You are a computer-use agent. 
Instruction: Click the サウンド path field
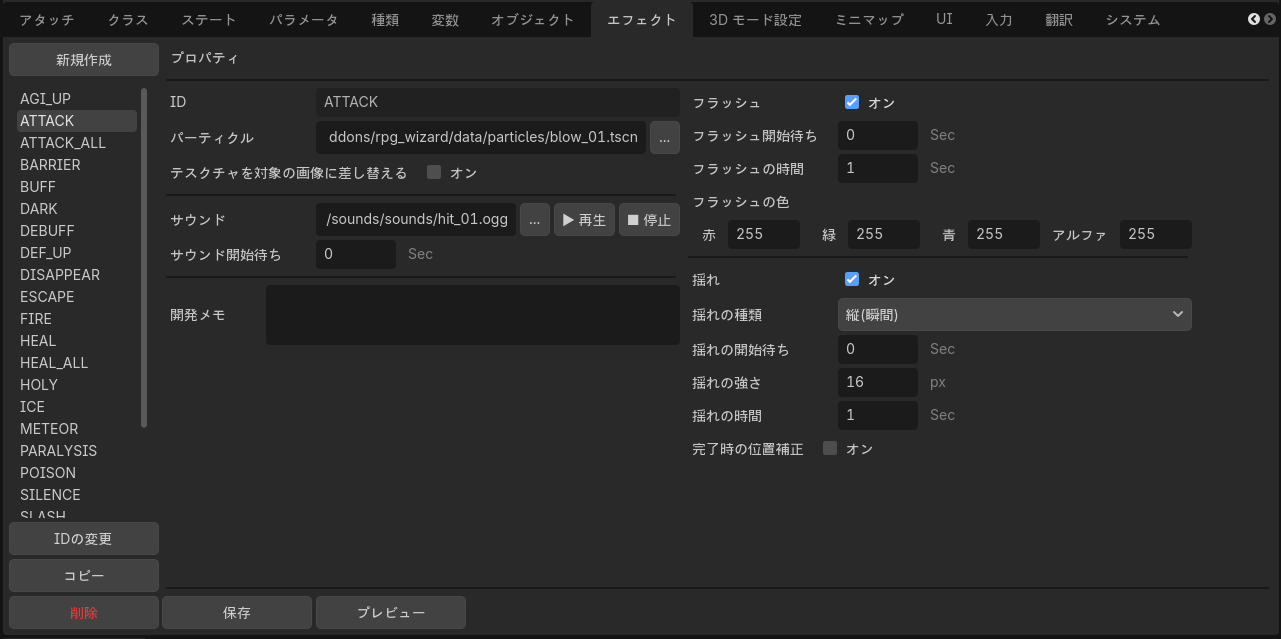(416, 220)
